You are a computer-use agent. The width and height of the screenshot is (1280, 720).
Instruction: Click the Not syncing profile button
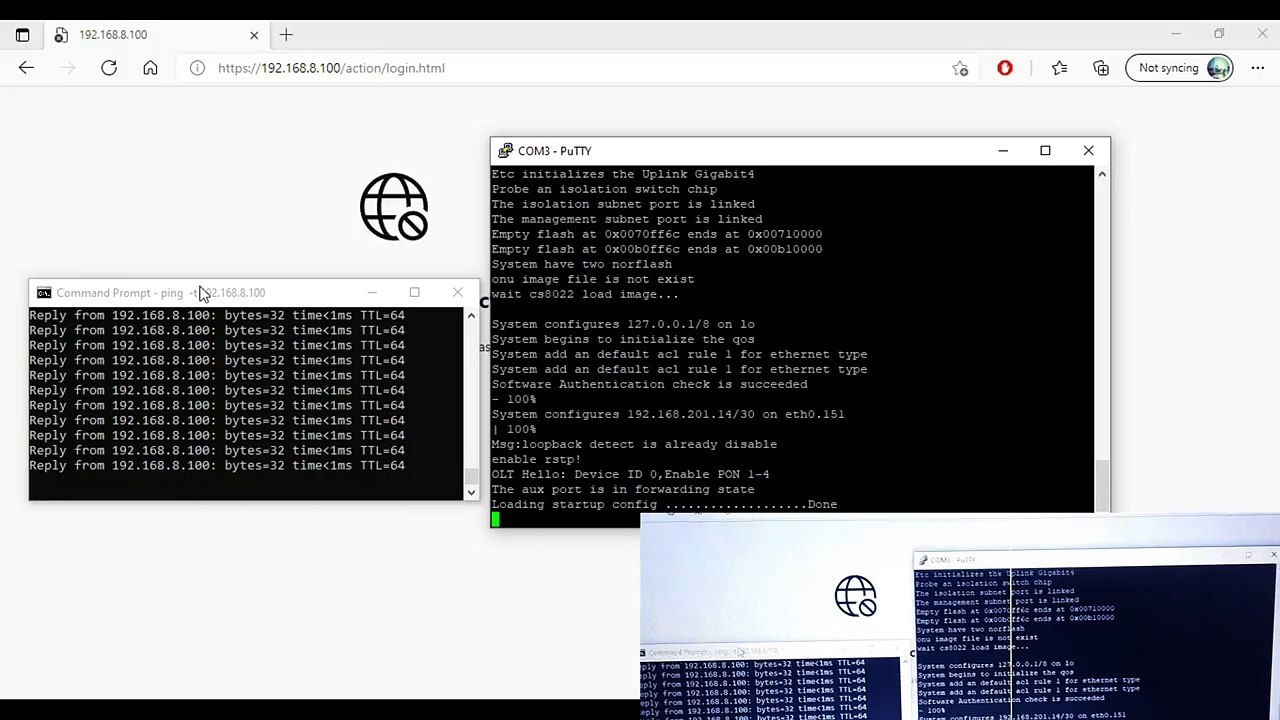(1180, 68)
